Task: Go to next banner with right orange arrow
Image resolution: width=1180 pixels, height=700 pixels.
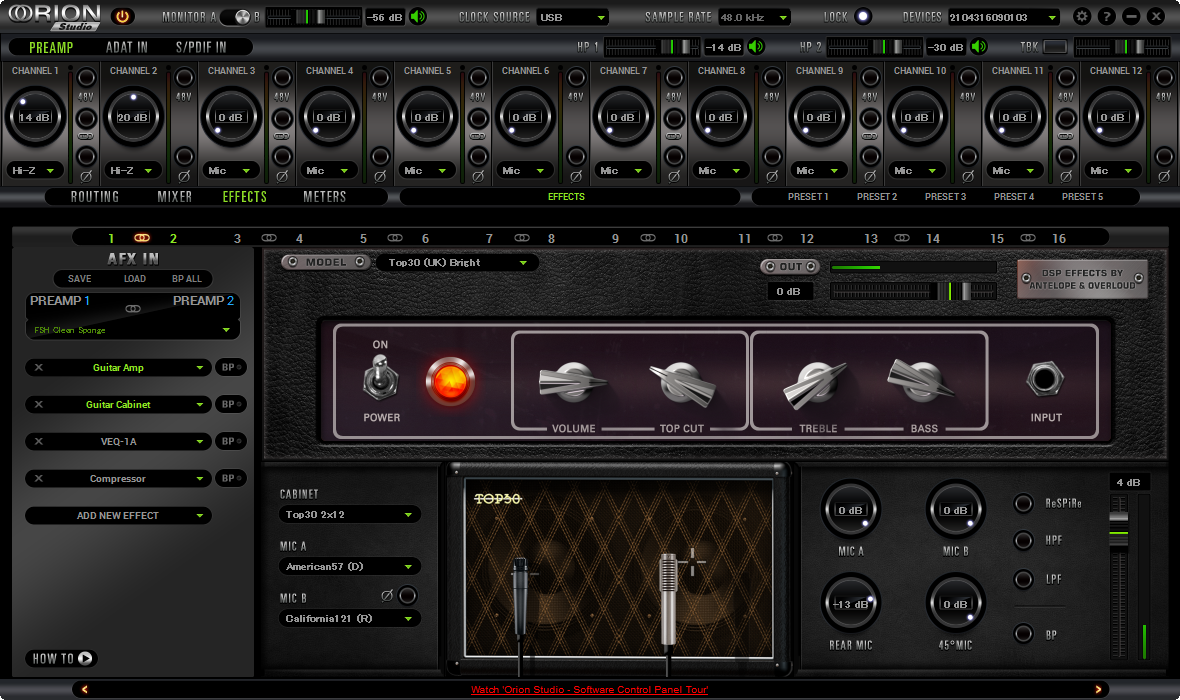Action: (x=1098, y=689)
